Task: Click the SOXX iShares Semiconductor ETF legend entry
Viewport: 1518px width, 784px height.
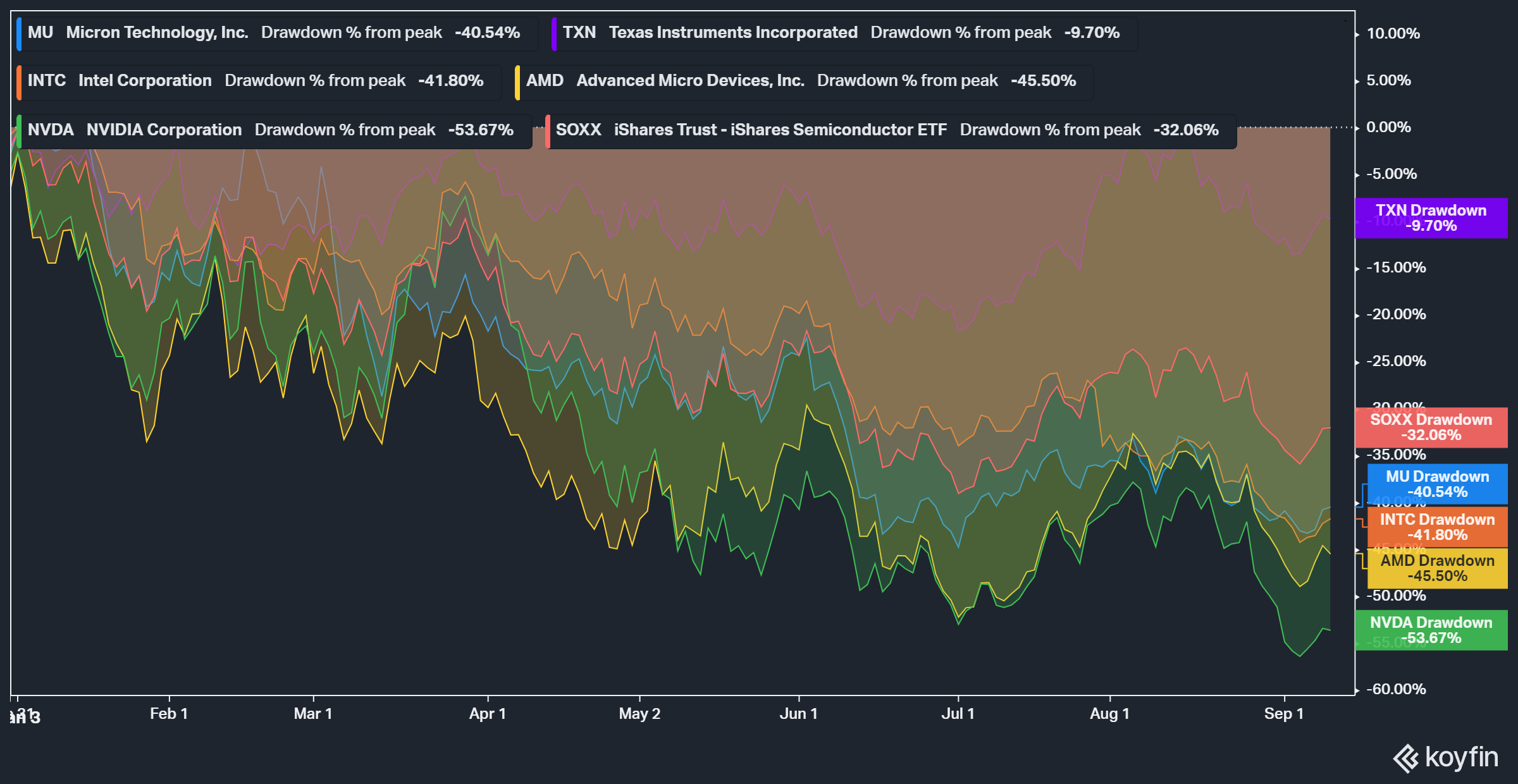Action: pos(891,130)
